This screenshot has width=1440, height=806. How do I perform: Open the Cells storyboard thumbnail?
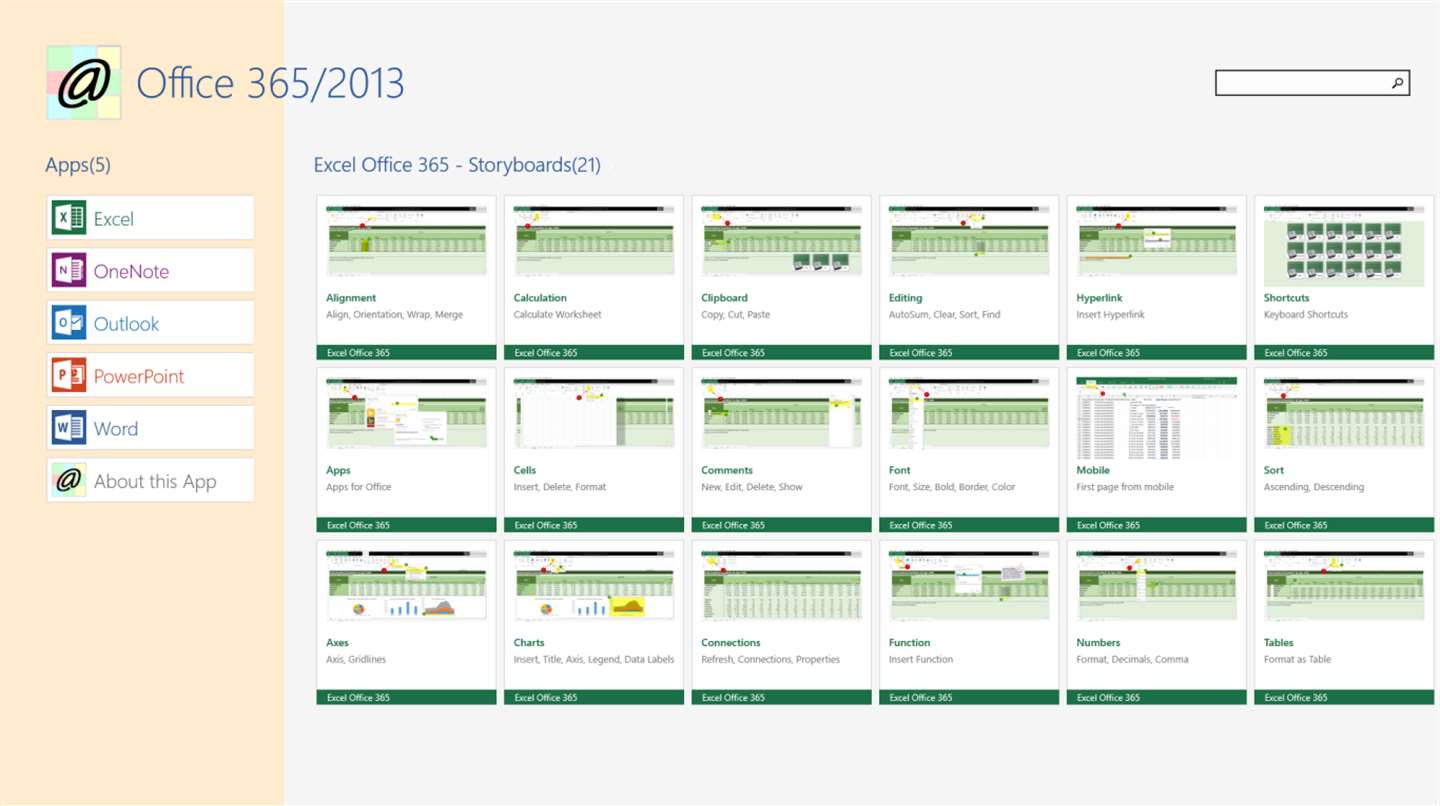[594, 415]
